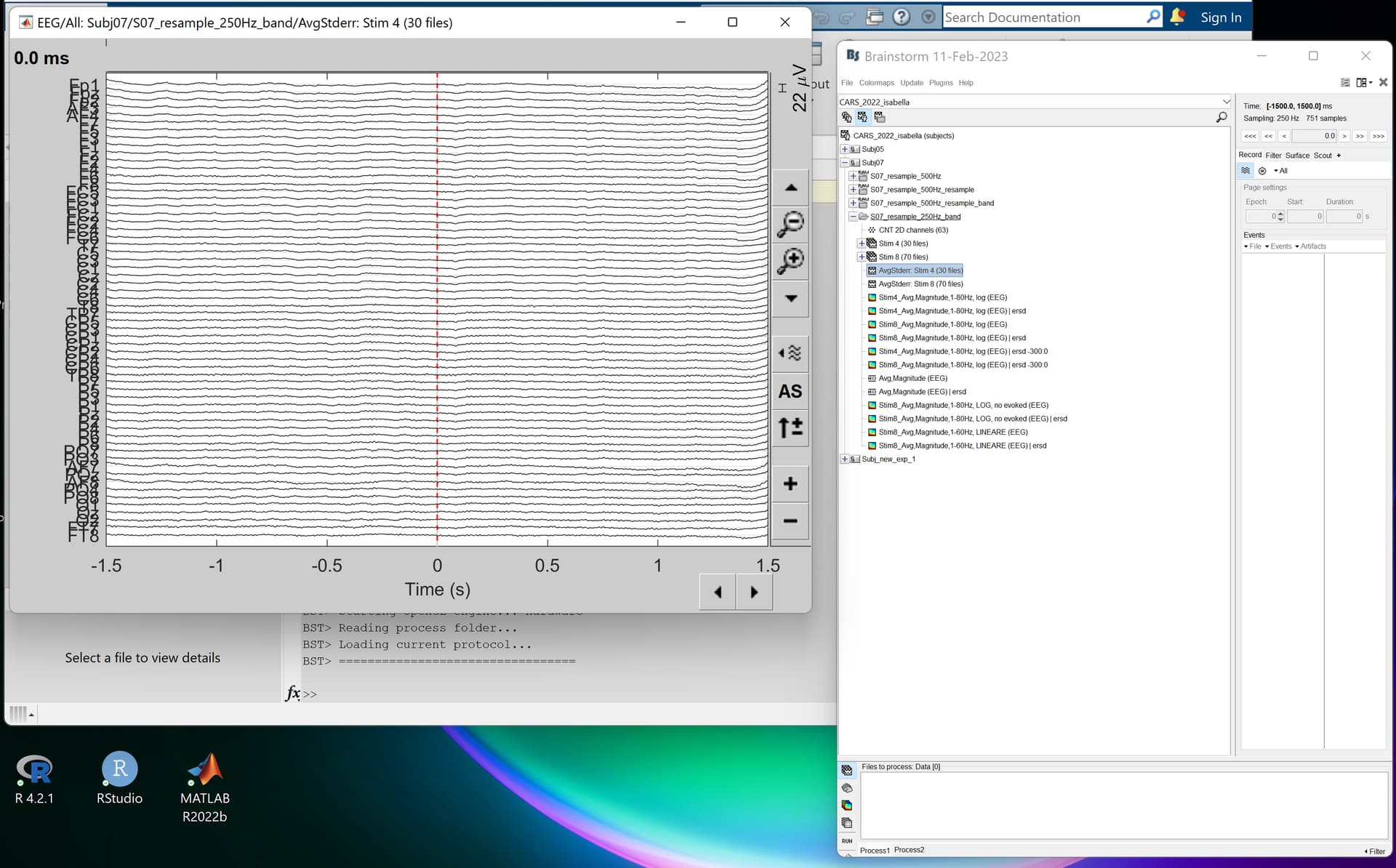Expand the Stim 8 (70 files) group

(862, 257)
